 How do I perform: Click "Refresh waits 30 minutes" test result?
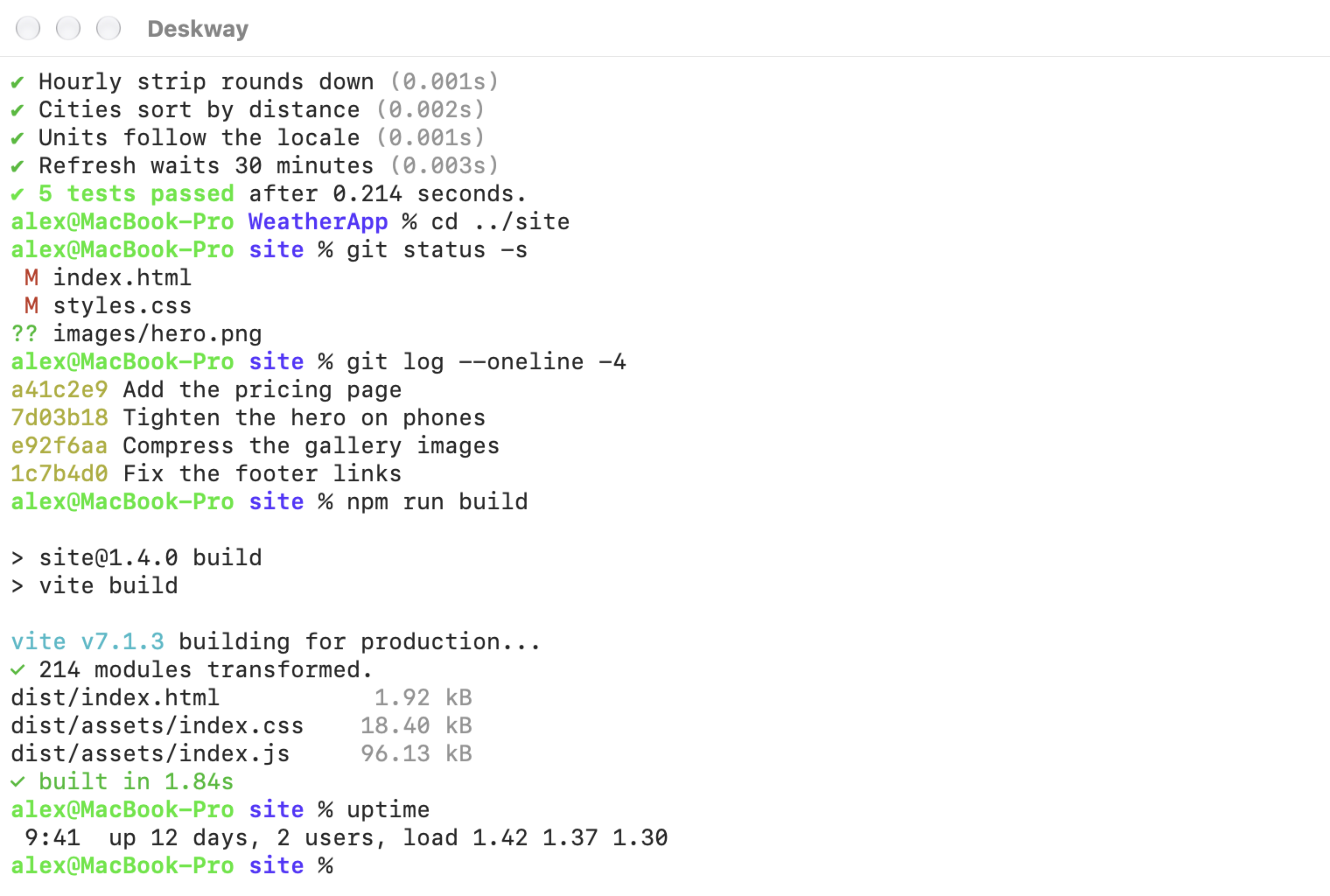pos(255,165)
